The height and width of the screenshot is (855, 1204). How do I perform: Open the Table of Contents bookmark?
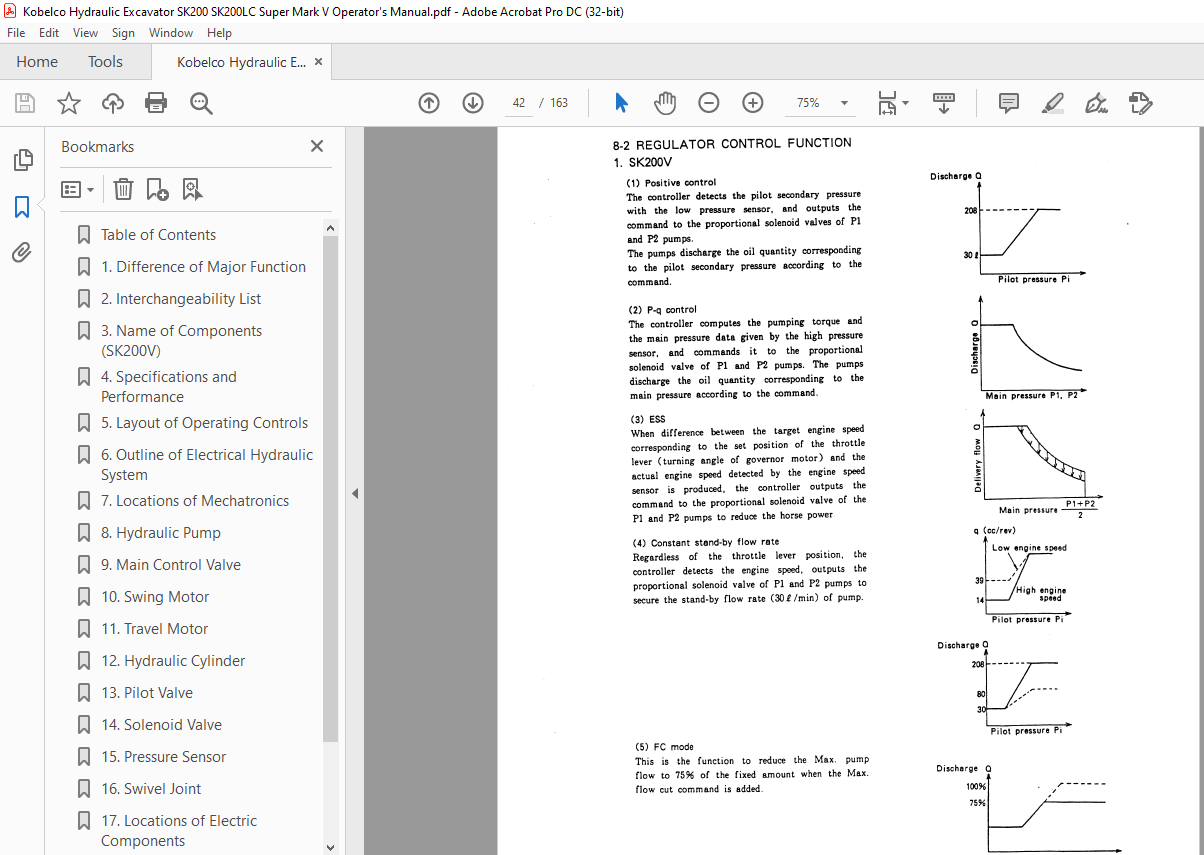click(158, 235)
